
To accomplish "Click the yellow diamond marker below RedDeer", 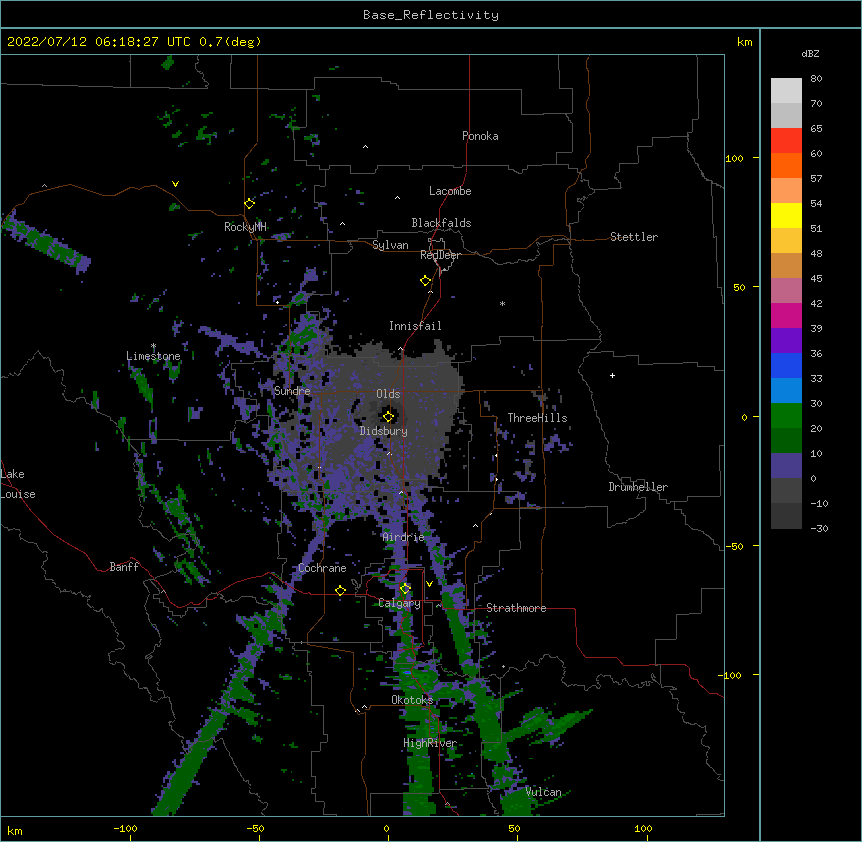I will (x=425, y=281).
